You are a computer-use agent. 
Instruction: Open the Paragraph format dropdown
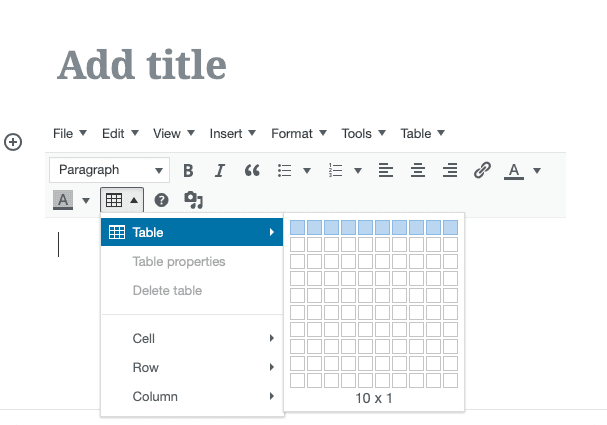[x=109, y=170]
